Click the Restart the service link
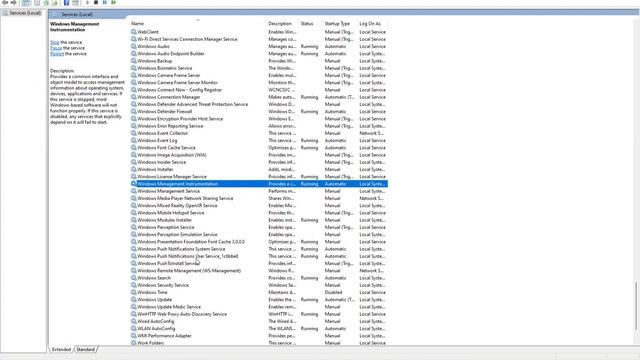The image size is (640, 360). point(57,54)
